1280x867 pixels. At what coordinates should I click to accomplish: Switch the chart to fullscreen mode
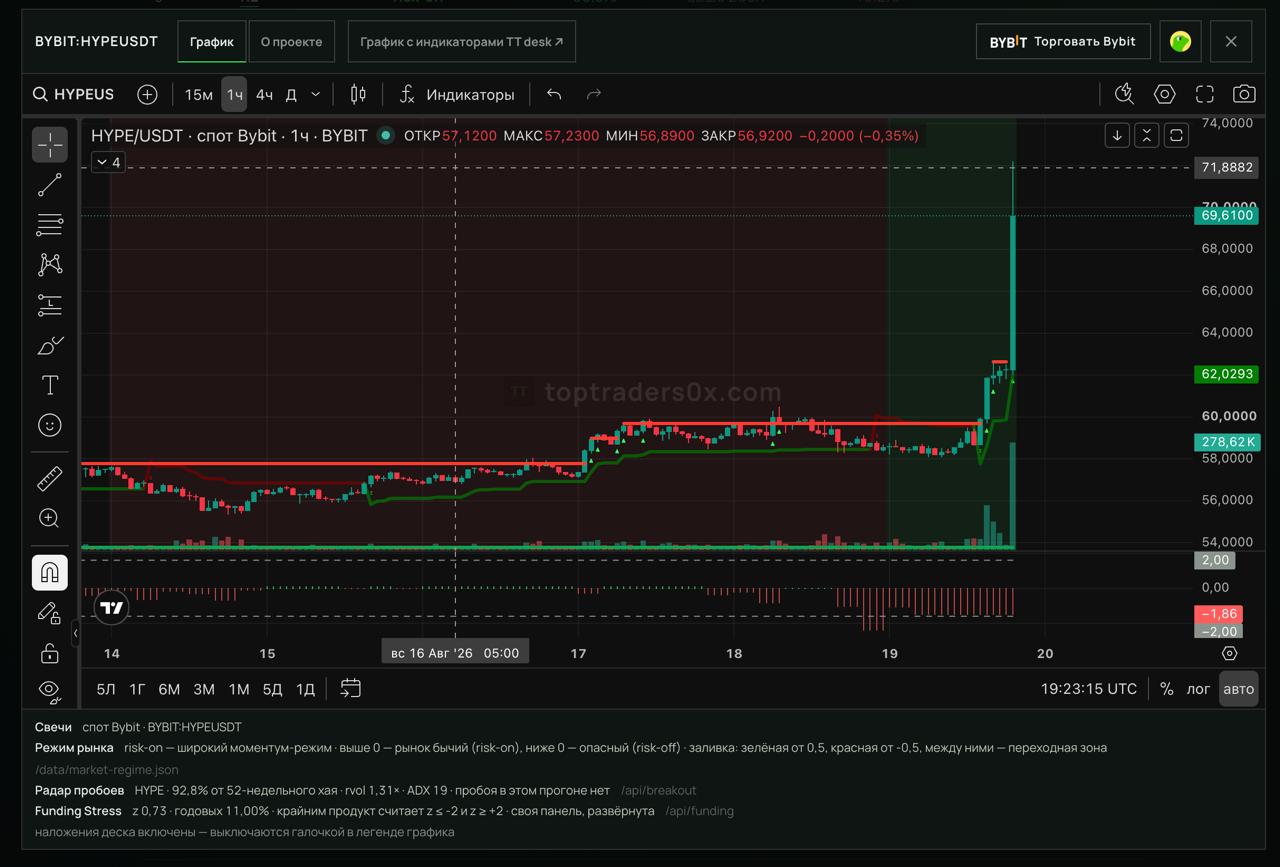click(x=1205, y=94)
